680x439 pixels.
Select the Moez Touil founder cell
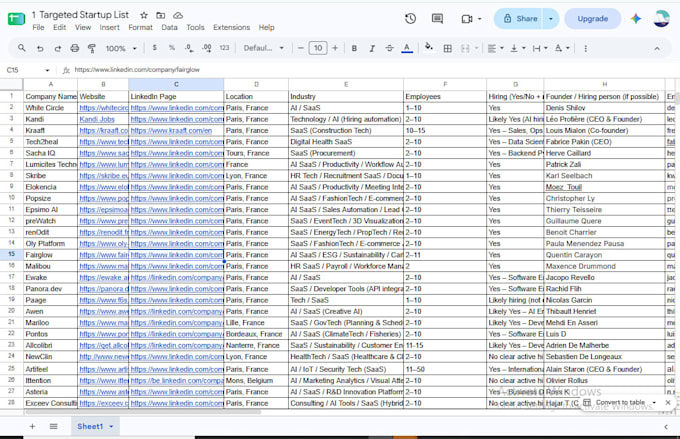tap(604, 187)
